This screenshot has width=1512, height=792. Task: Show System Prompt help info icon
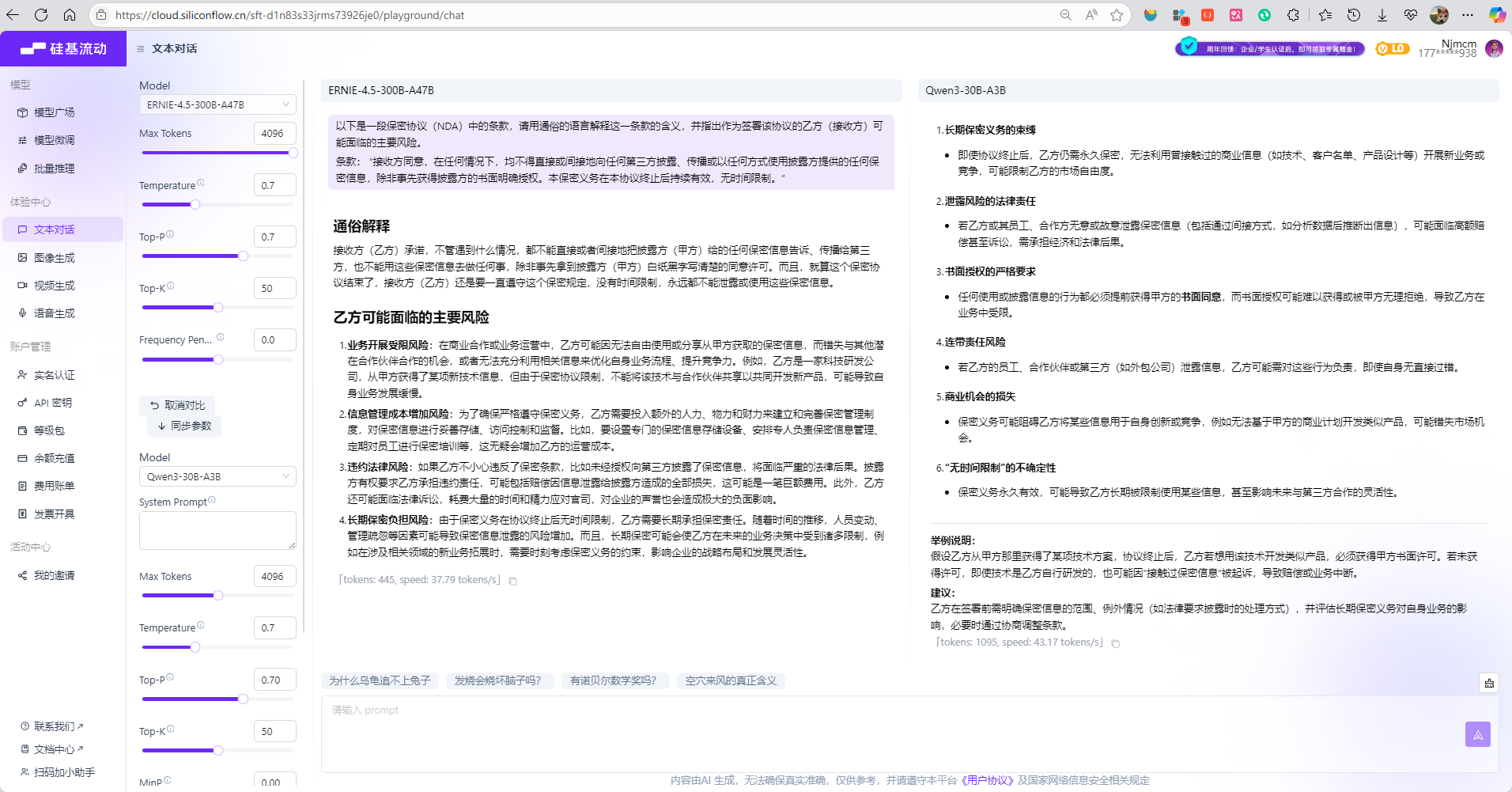click(x=212, y=500)
